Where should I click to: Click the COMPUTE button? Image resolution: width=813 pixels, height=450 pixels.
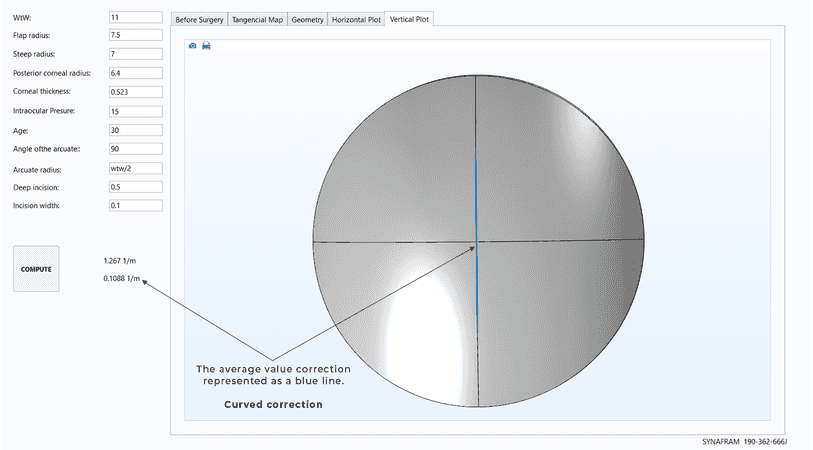click(36, 269)
